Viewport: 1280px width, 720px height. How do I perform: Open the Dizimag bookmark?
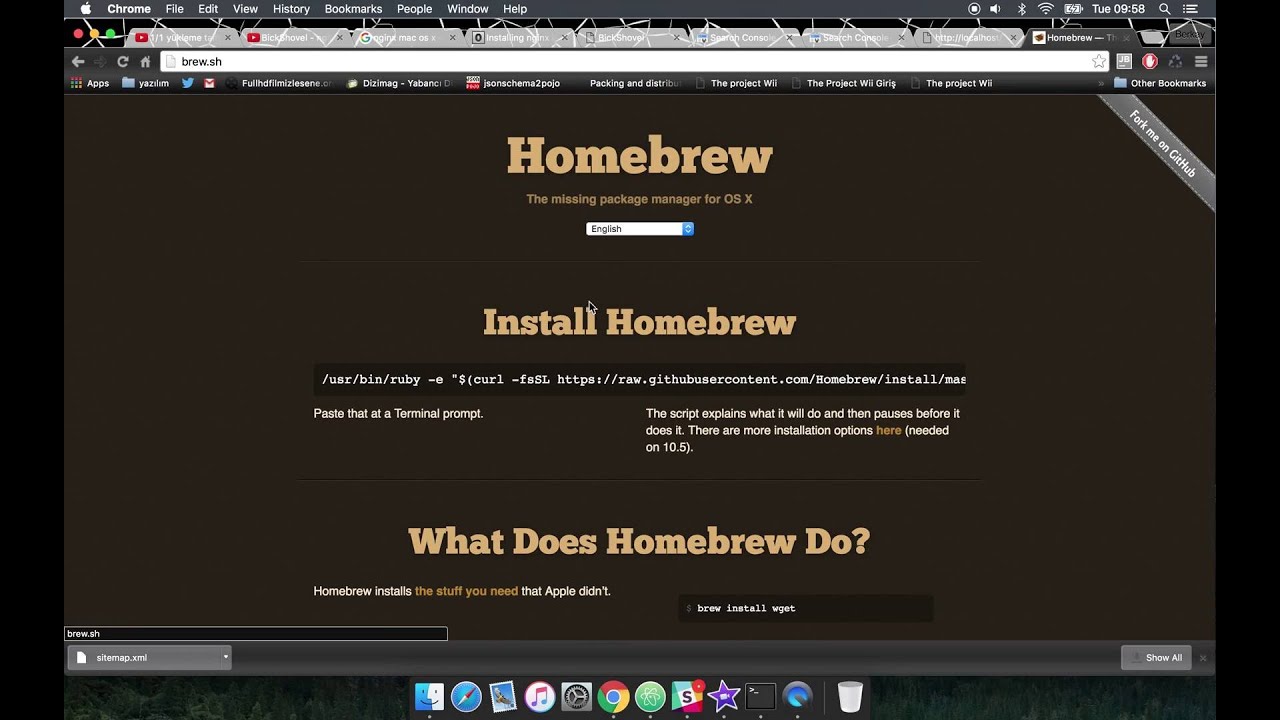tap(398, 83)
